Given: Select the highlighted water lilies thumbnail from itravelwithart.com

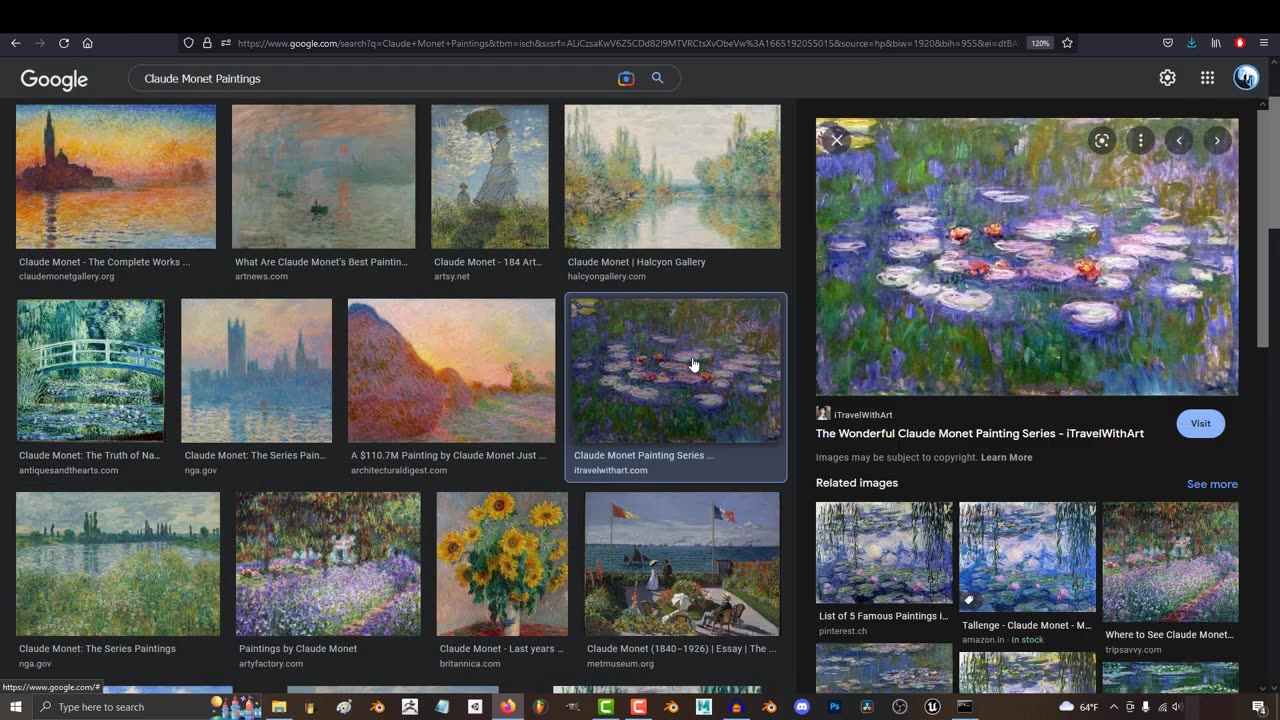Looking at the screenshot, I should pos(676,371).
